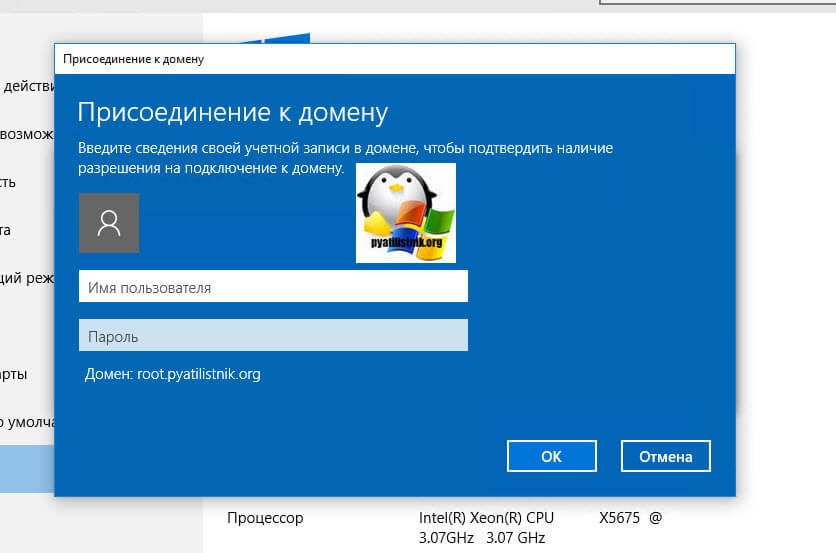This screenshot has width=836, height=553.
Task: Click the penguin pyatilistnik.org logo image
Action: click(406, 213)
